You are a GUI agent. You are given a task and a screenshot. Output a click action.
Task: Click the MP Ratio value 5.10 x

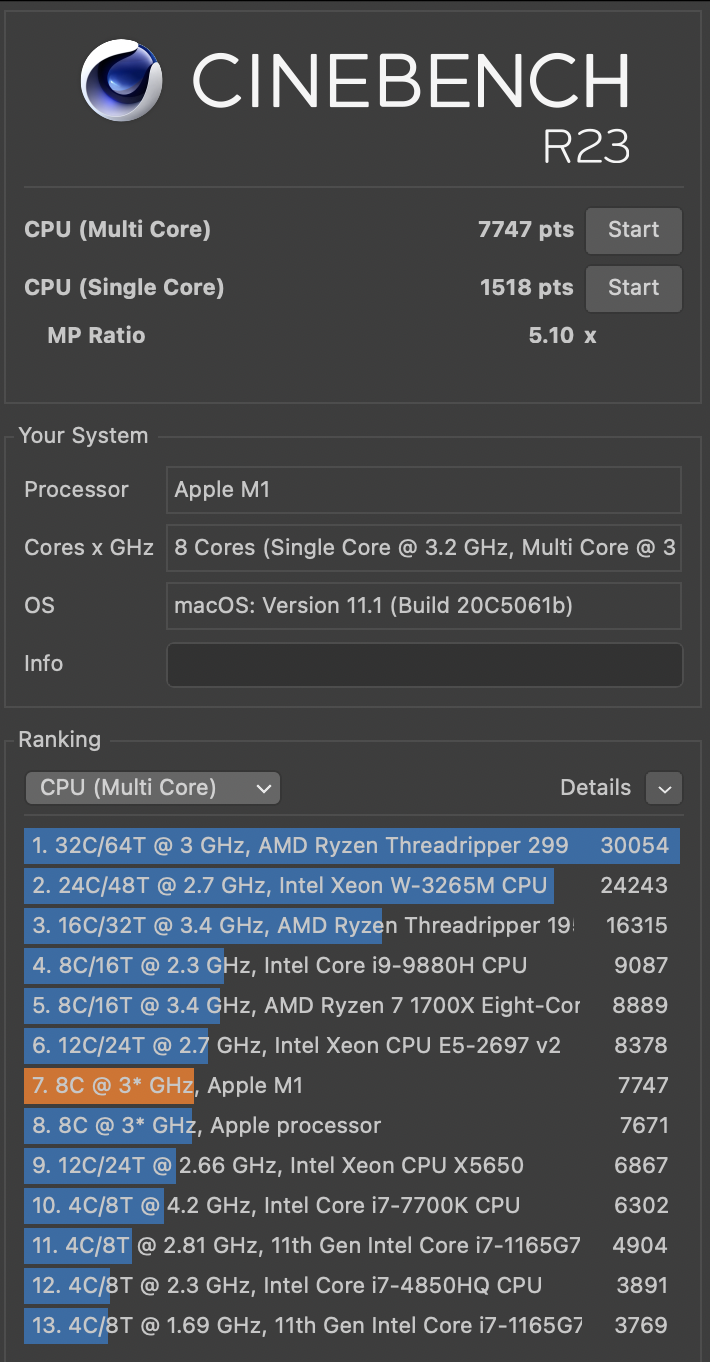pyautogui.click(x=562, y=336)
